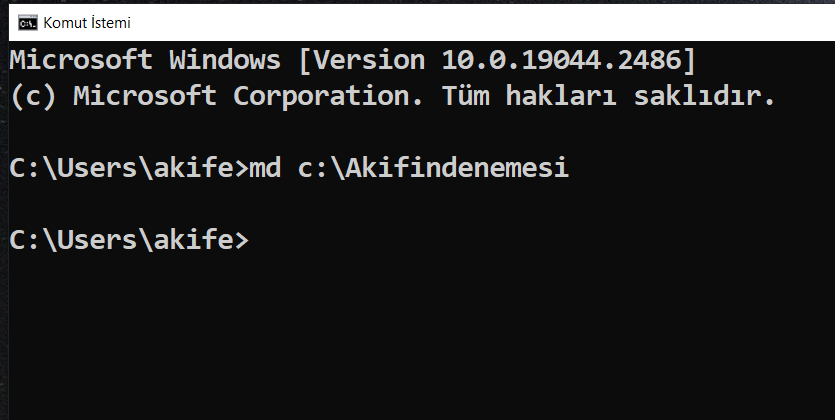Open the Command Prompt system menu icon
The height and width of the screenshot is (420, 835).
pos(28,23)
